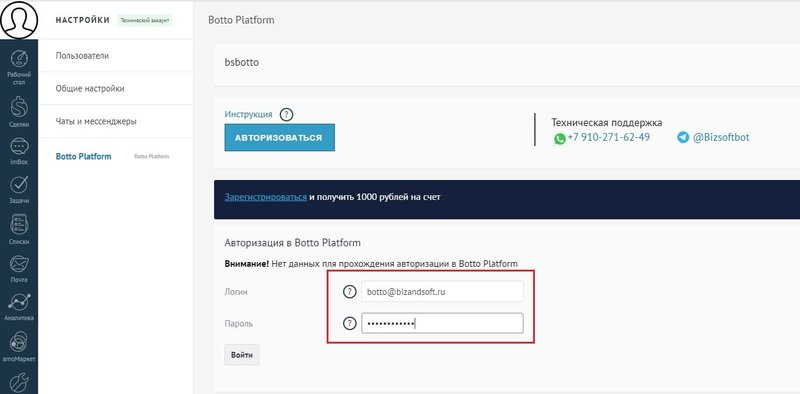The image size is (800, 394).
Task: Open Сделки deals icon in sidebar
Action: pos(19,107)
